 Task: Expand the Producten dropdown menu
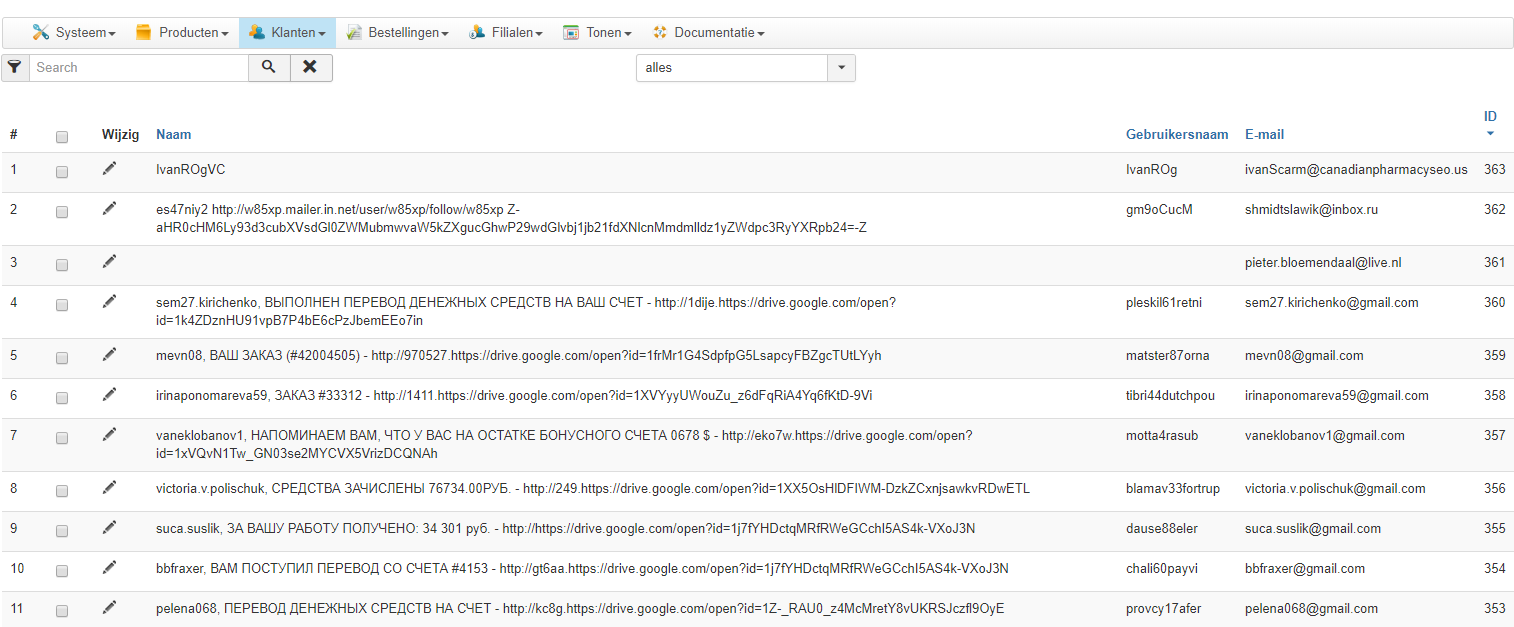[182, 33]
